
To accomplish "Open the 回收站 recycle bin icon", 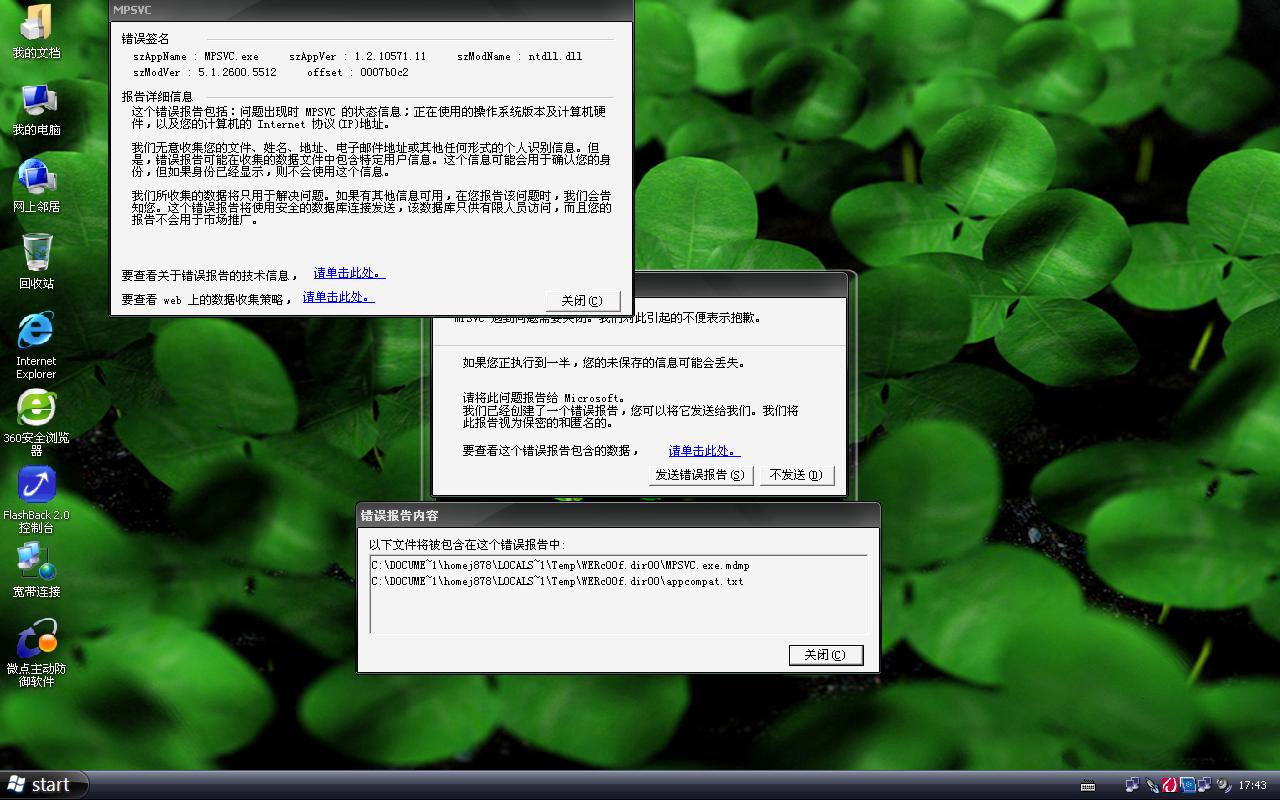I will coord(36,261).
